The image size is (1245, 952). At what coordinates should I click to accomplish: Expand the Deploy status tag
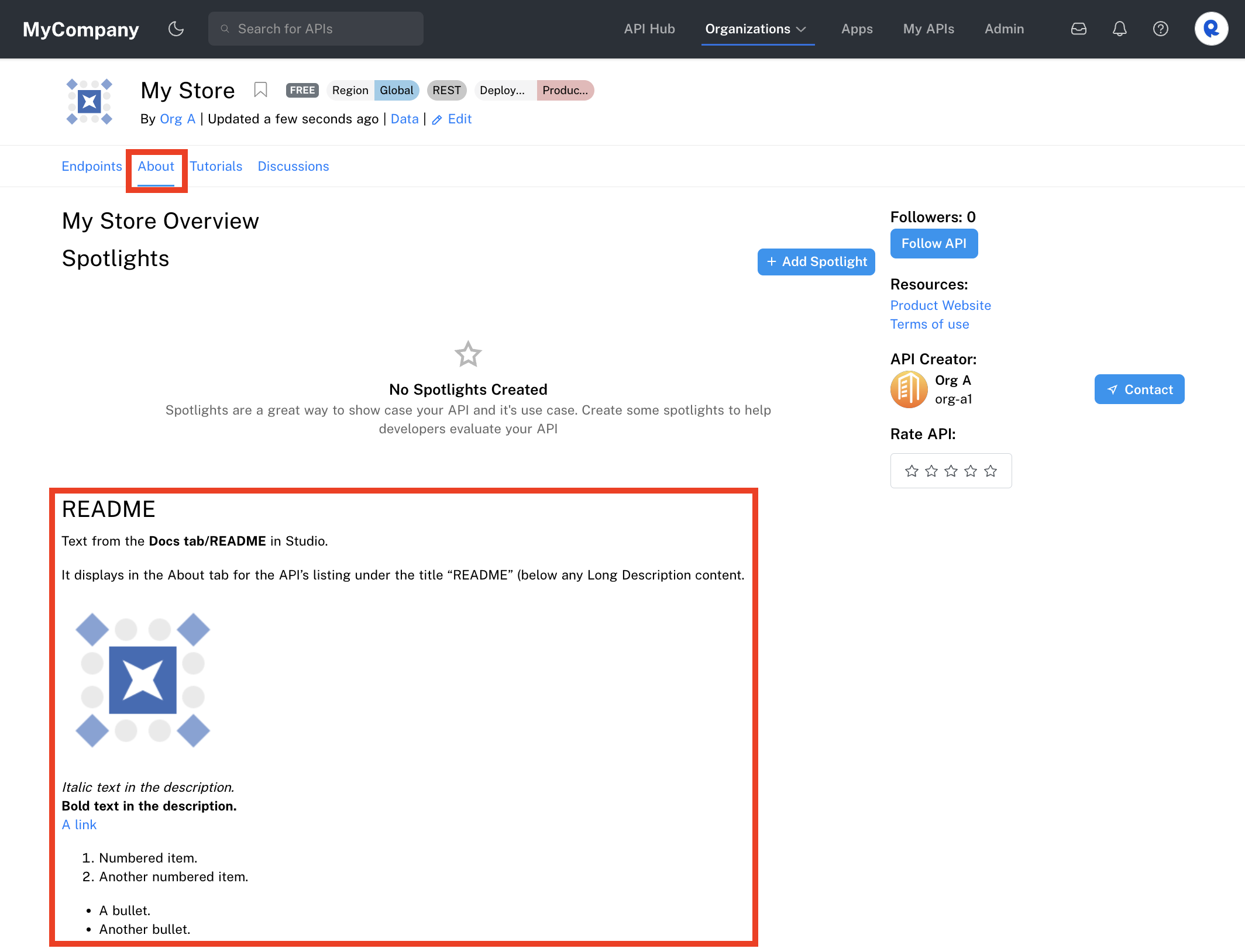(x=502, y=90)
